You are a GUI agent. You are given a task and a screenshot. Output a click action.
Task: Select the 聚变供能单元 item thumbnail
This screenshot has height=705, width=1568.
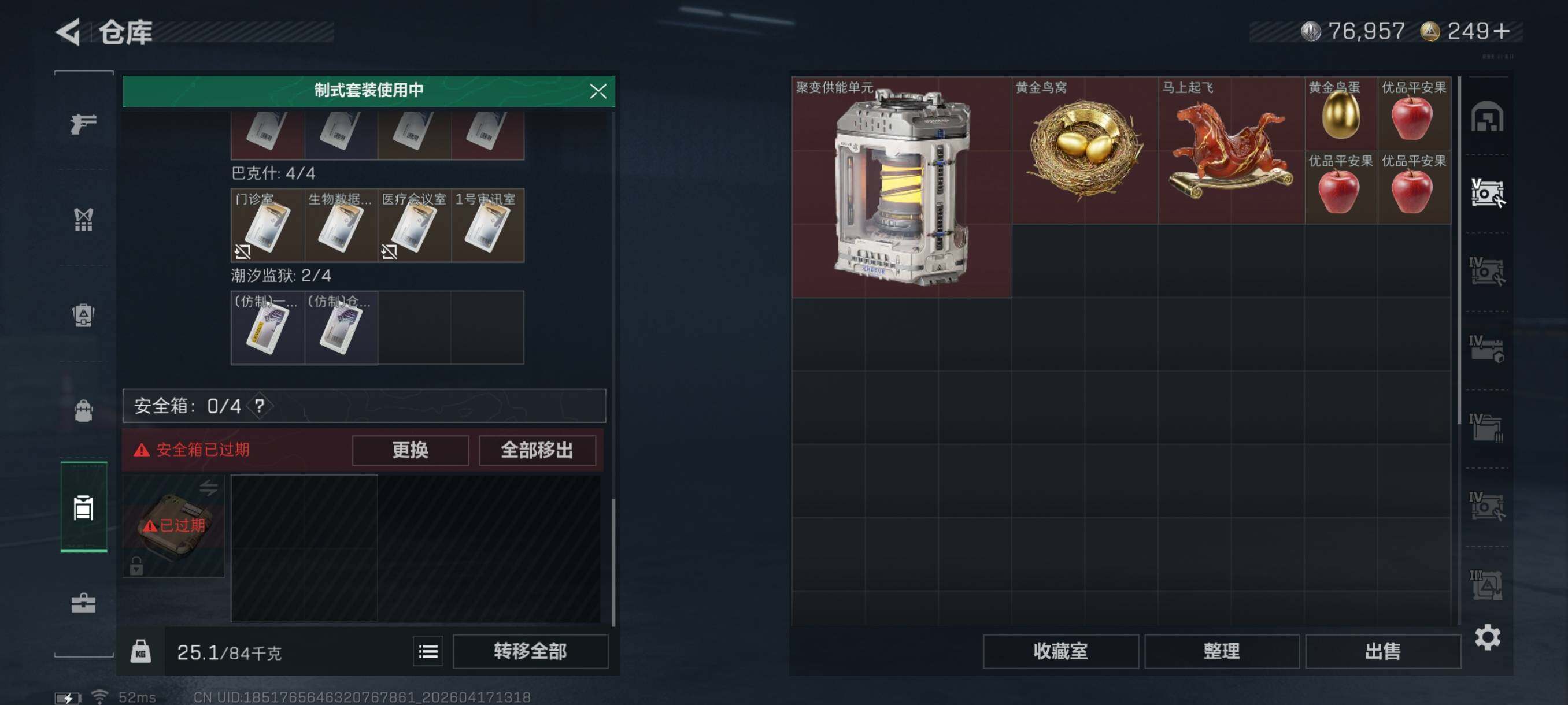(901, 187)
